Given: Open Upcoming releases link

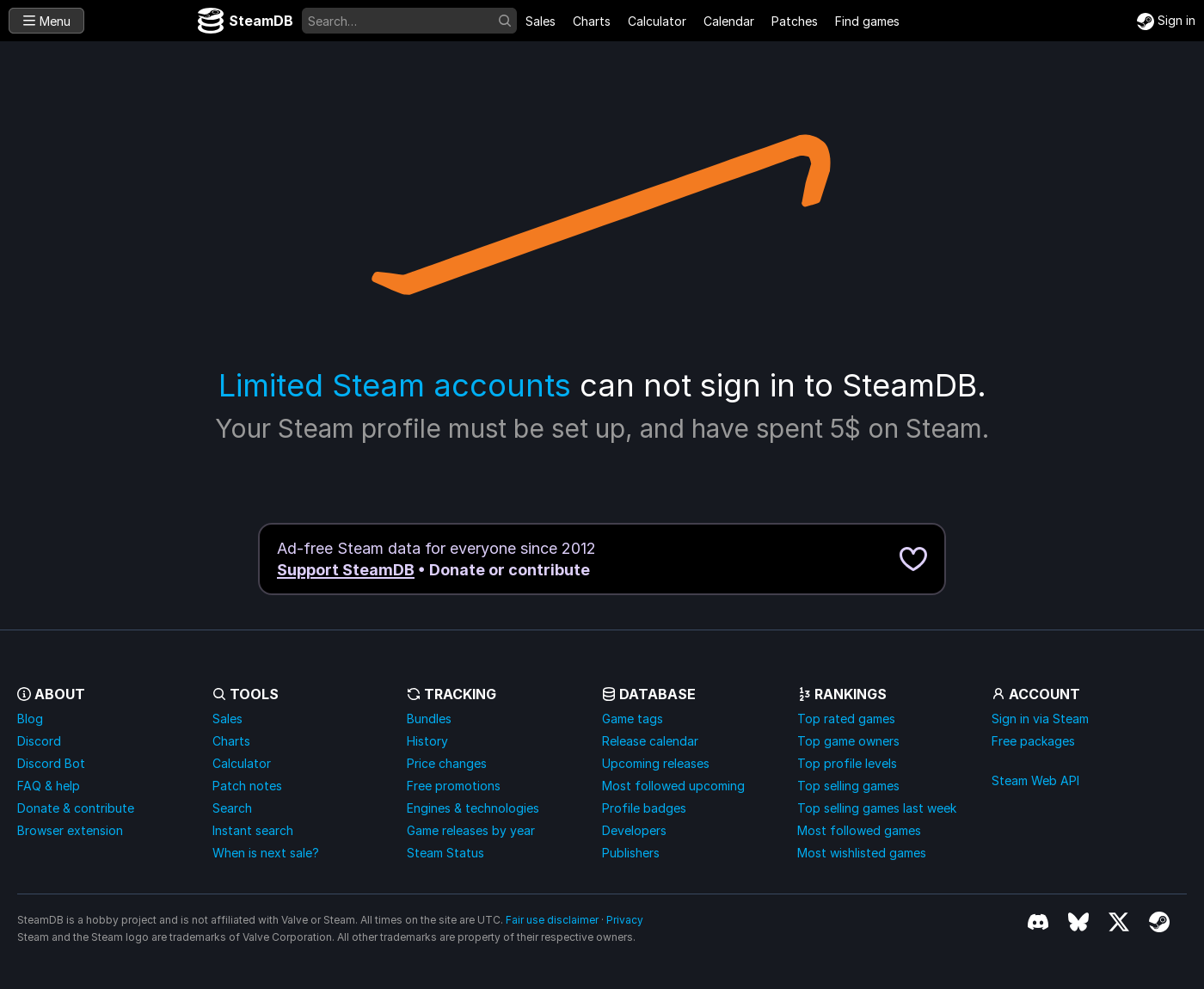Looking at the screenshot, I should point(655,764).
